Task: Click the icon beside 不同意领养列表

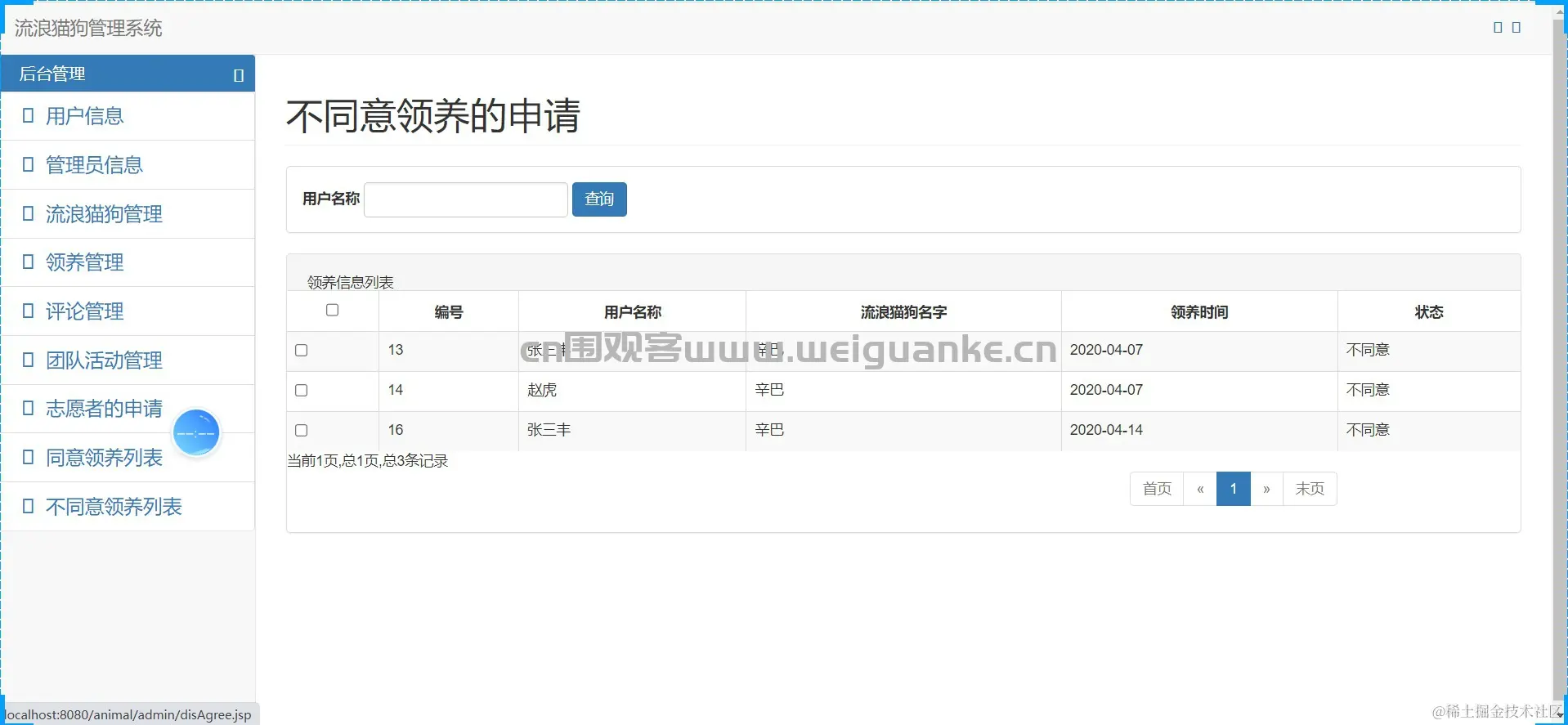Action: coord(28,506)
